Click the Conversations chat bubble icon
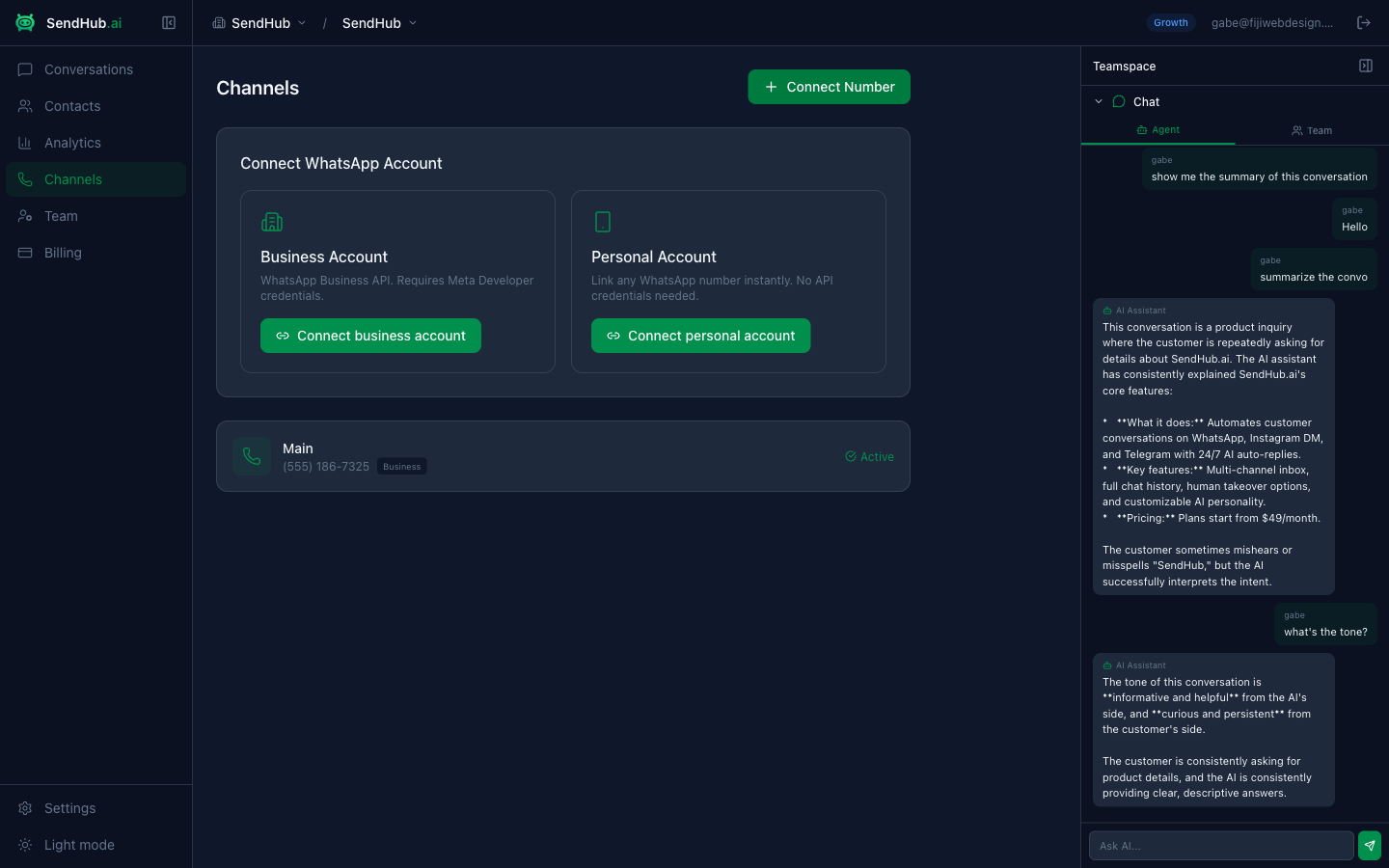The image size is (1389, 868). coord(25,69)
